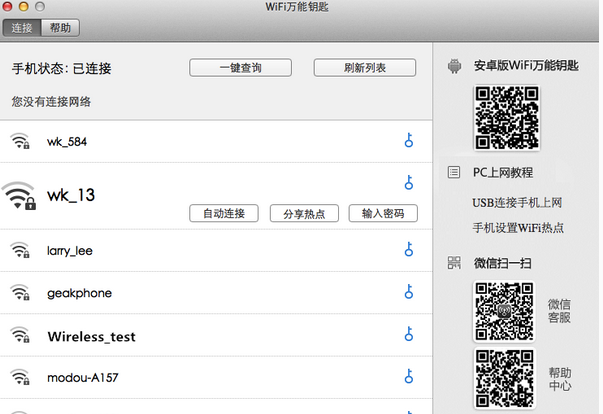Screen dimensions: 603x414
Task: Click the 微信客服 label
Action: coord(559,311)
